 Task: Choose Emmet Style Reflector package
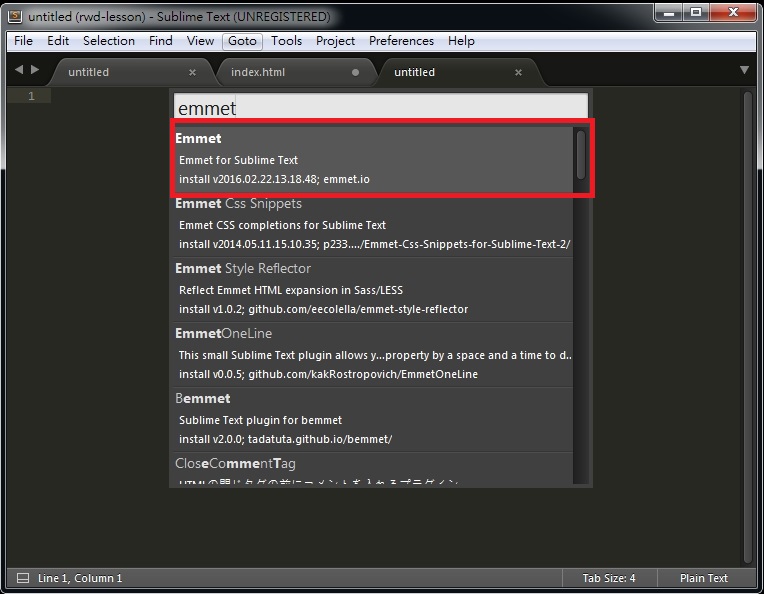pos(372,289)
